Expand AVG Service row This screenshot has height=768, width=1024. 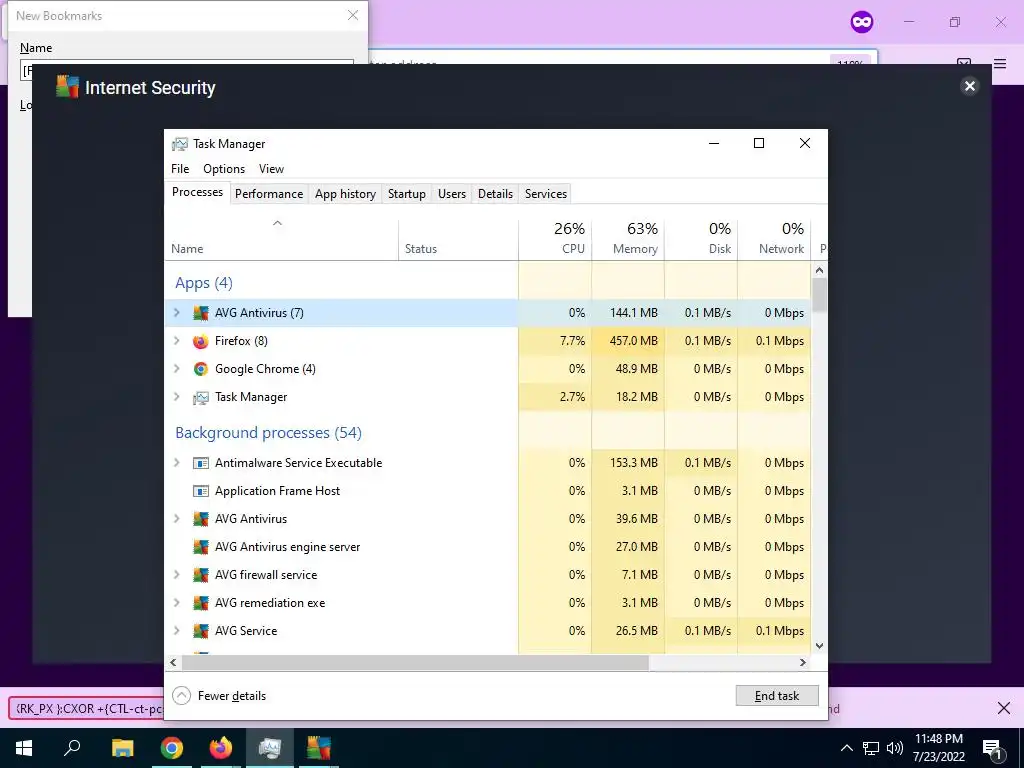pyautogui.click(x=176, y=631)
